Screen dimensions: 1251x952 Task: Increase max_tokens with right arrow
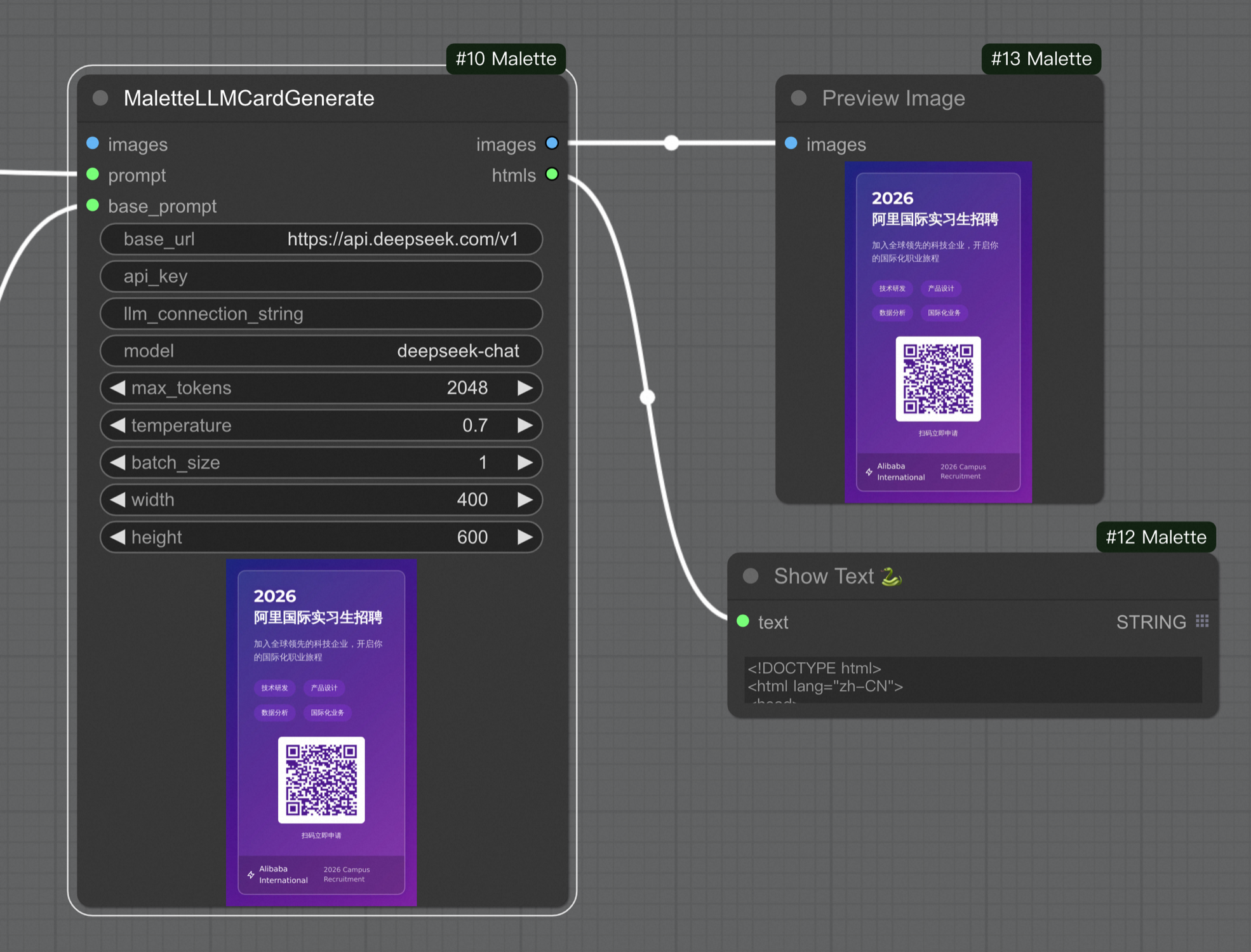click(525, 388)
